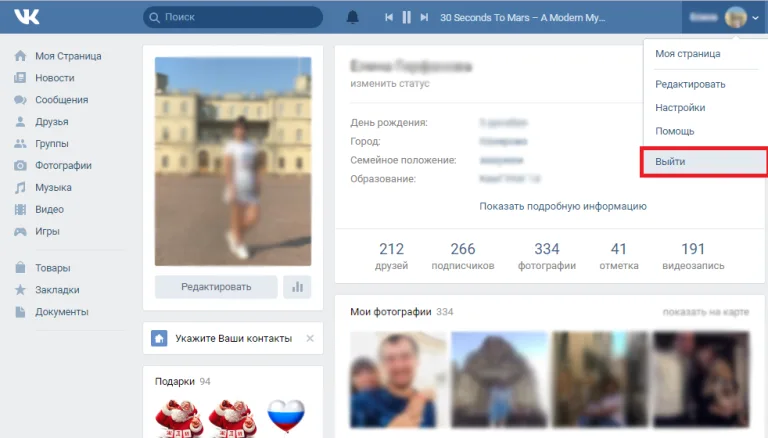Open the 266 подписчиков counter
Screen dimensions: 768x438
click(x=463, y=256)
